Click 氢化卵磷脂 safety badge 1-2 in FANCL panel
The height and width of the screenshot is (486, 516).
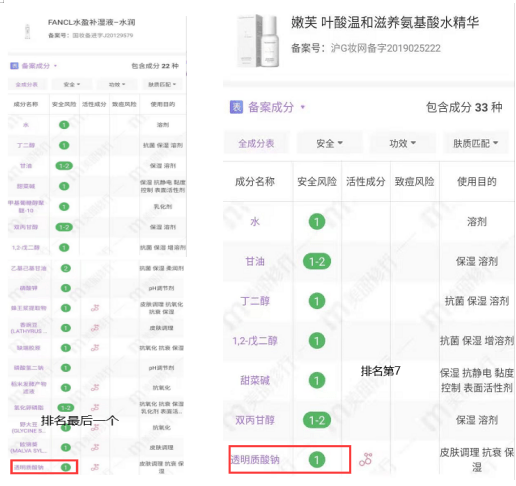pos(66,407)
